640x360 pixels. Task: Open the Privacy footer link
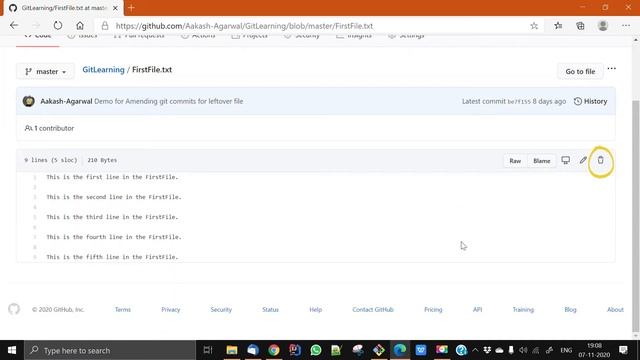tap(171, 309)
